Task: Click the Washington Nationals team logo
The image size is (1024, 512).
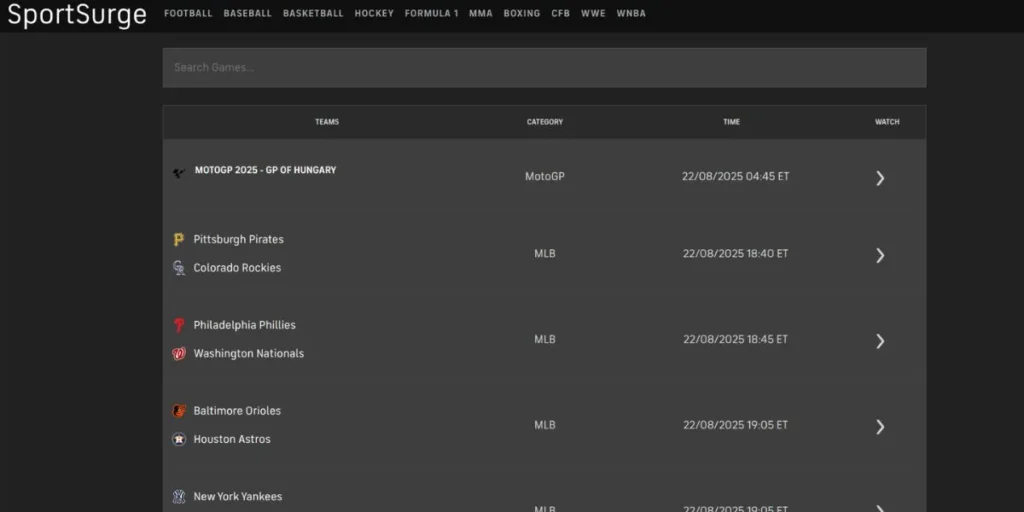Action: [178, 353]
